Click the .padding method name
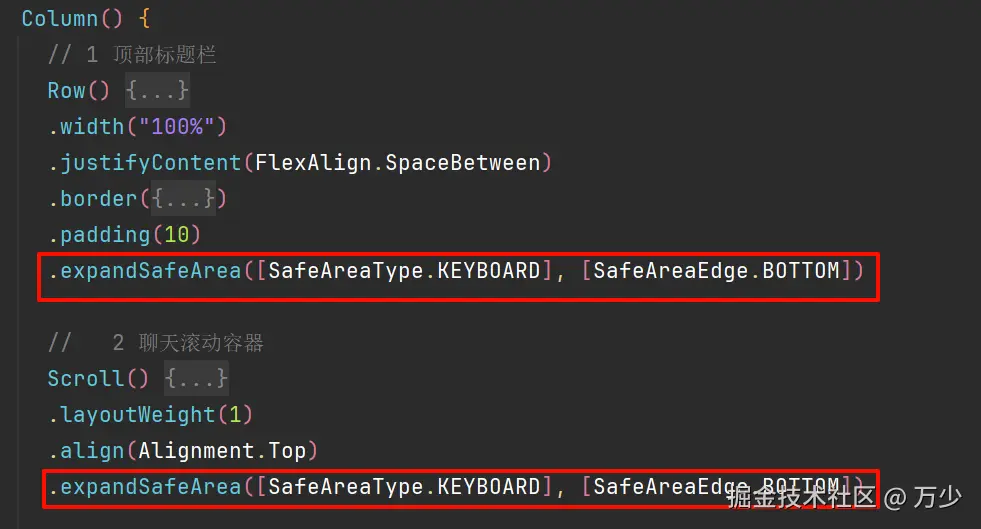 click(105, 234)
